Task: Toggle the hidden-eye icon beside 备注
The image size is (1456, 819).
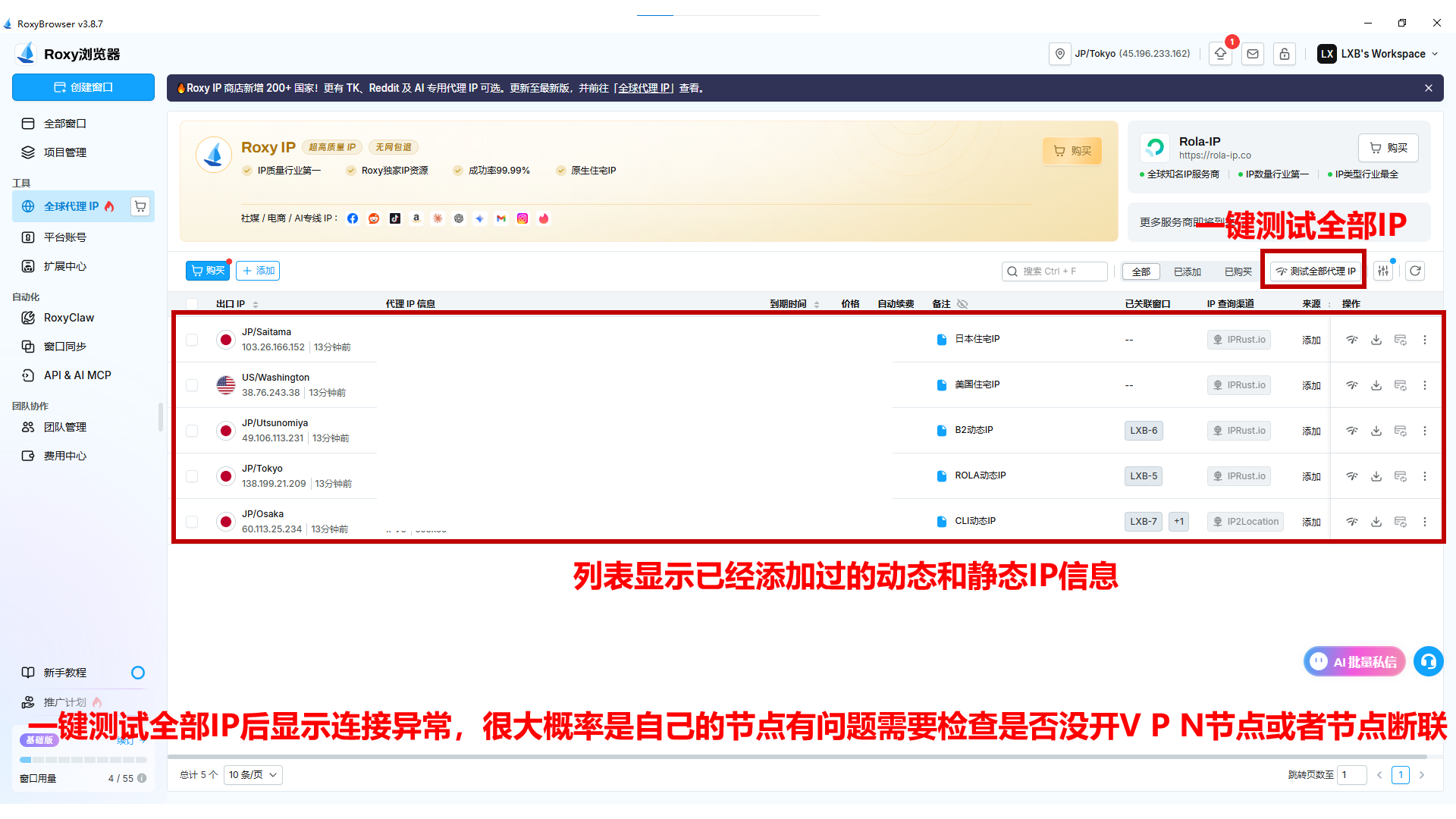Action: (x=962, y=304)
